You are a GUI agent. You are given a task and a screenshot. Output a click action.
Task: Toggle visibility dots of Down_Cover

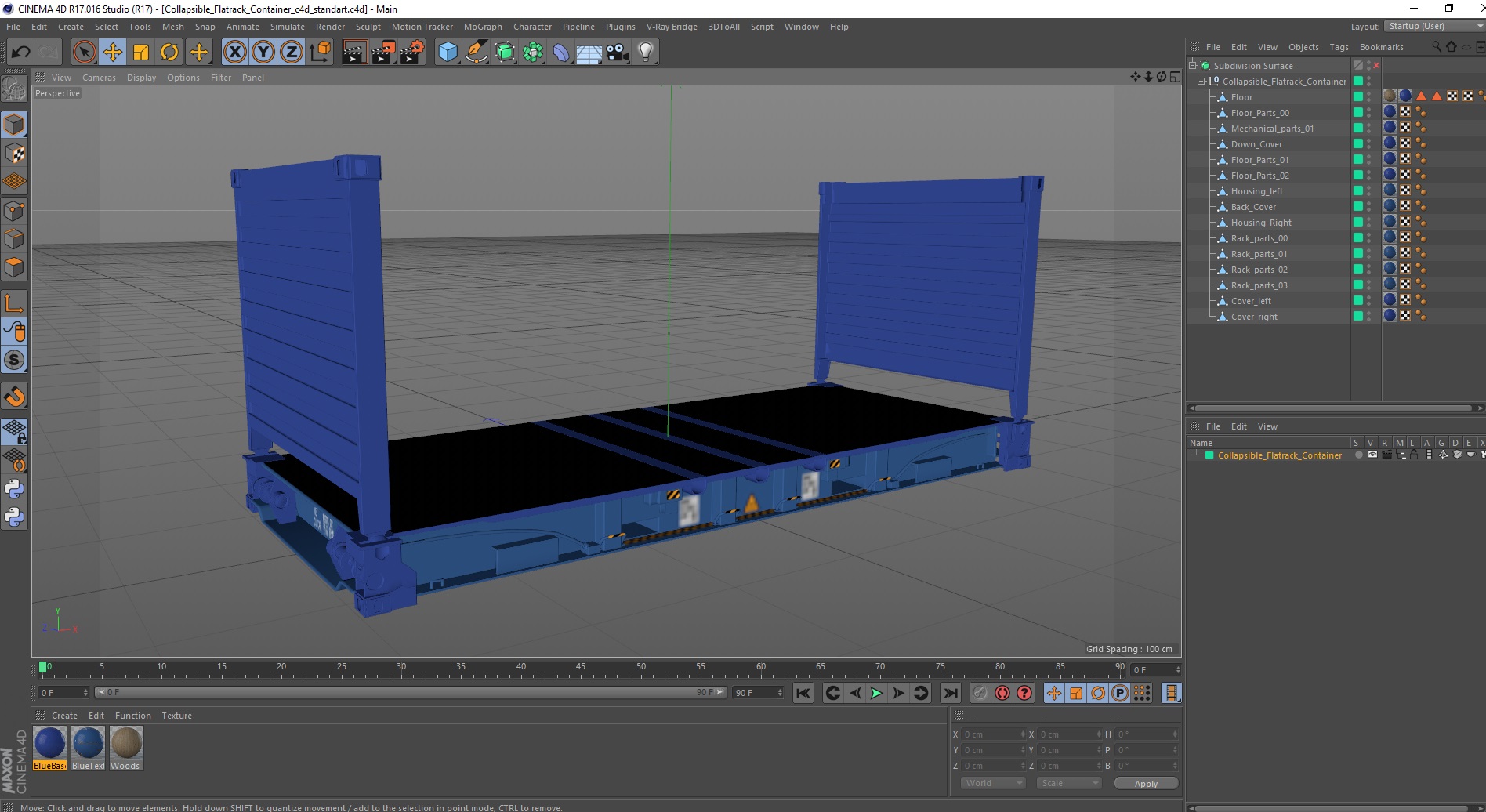pyautogui.click(x=1369, y=144)
